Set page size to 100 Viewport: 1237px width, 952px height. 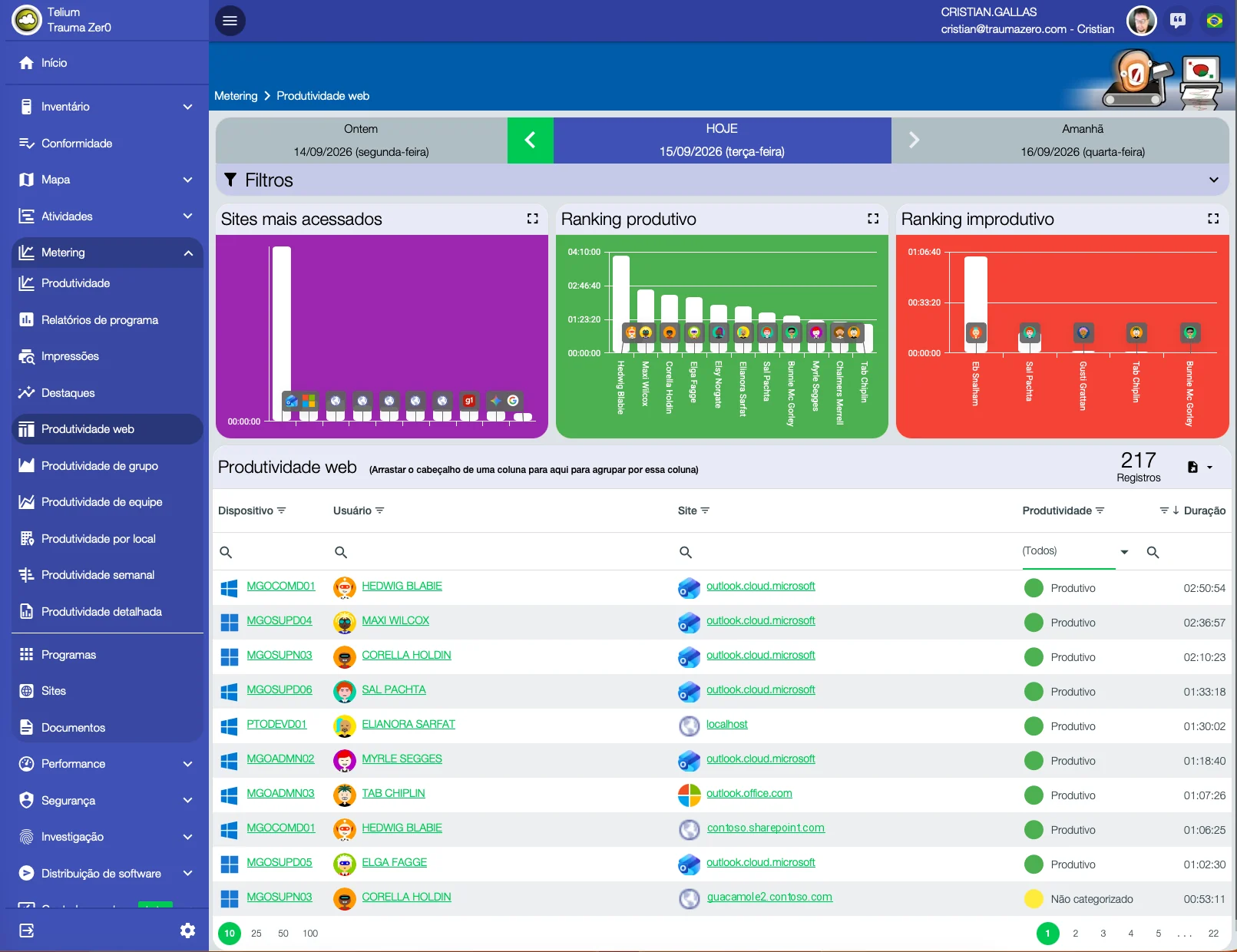tap(310, 934)
